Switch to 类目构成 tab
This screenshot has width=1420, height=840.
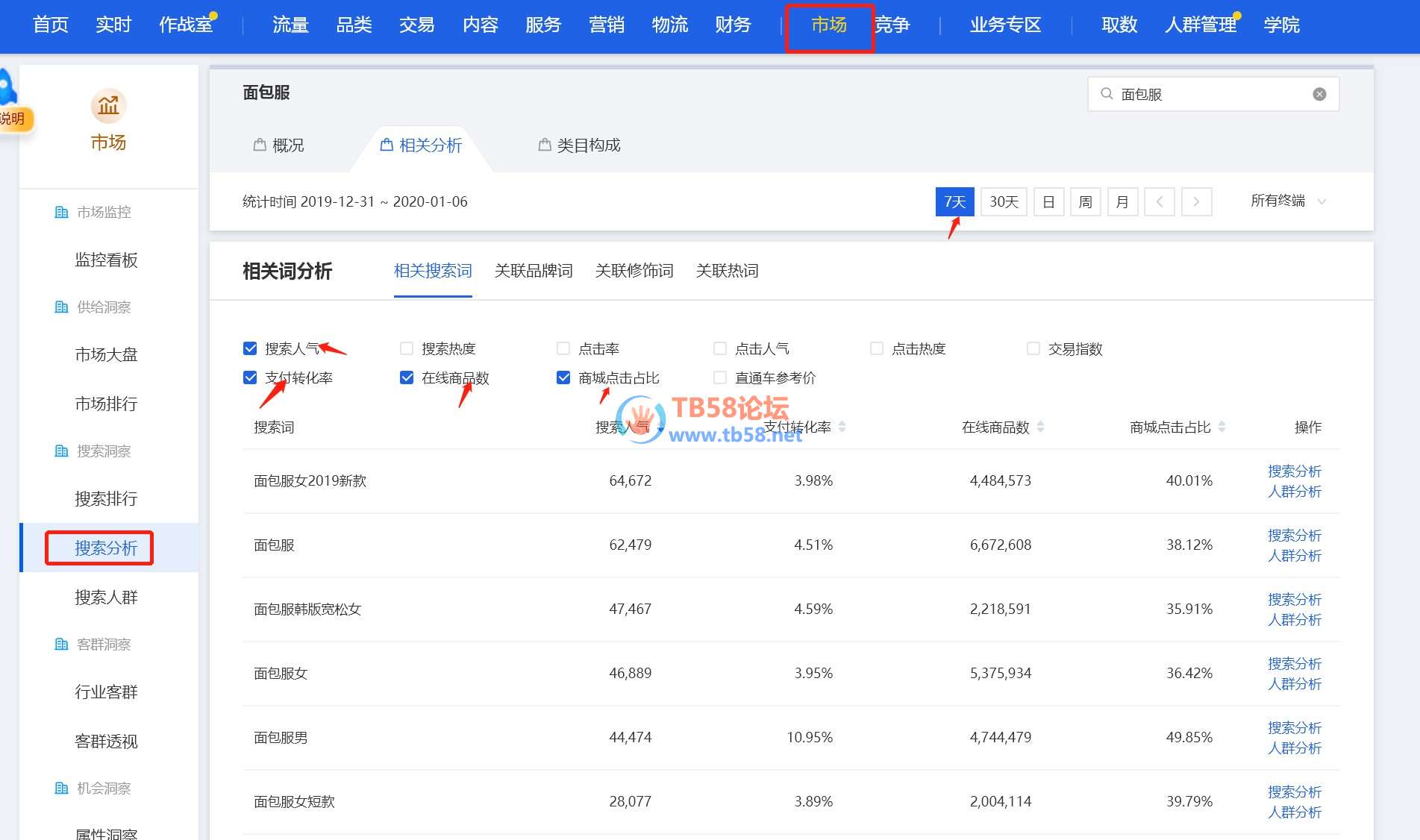[580, 145]
